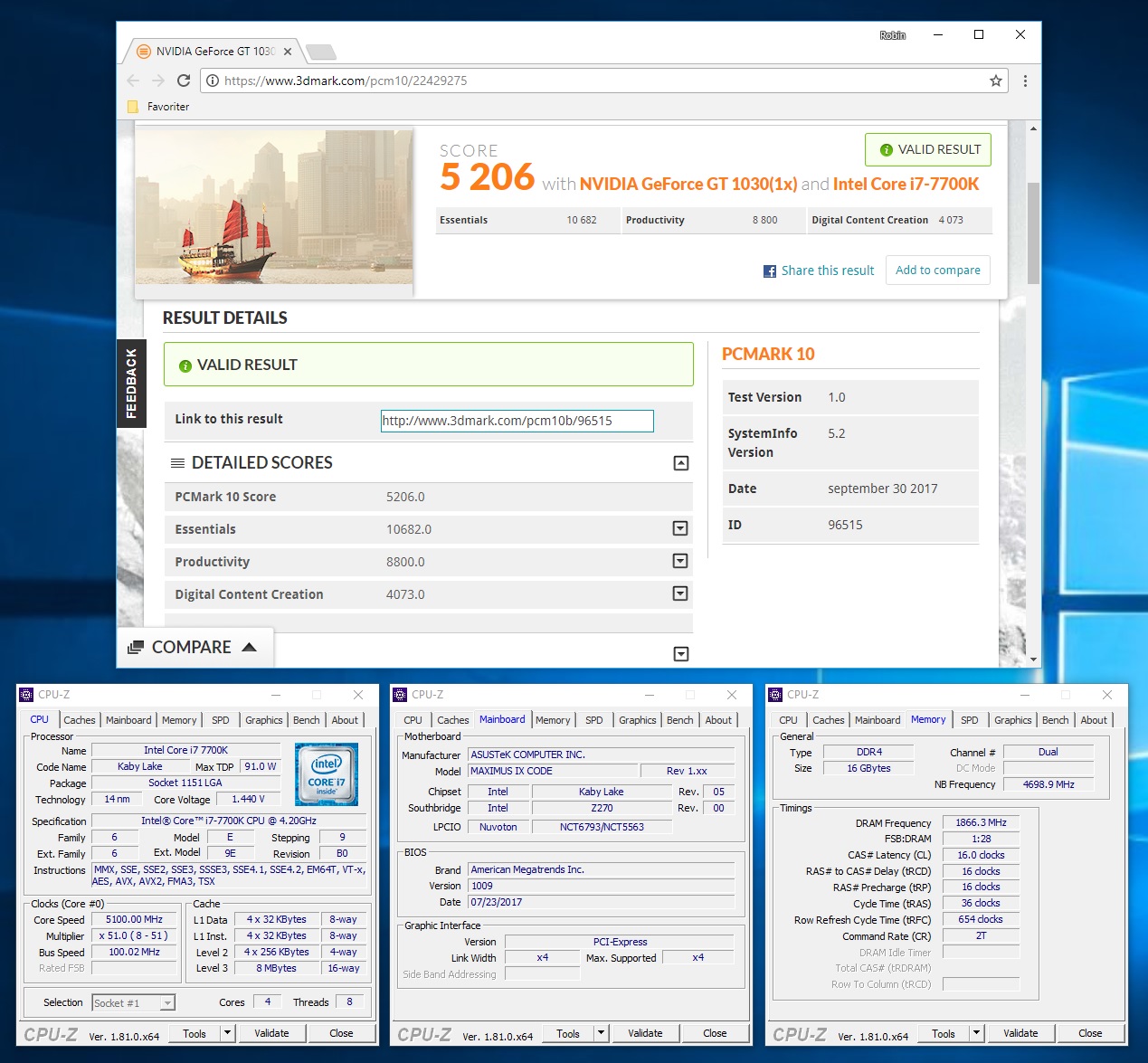Open the Graphics tab in the Mainboard window
Screen dimensions: 1148x1063
[x=638, y=720]
